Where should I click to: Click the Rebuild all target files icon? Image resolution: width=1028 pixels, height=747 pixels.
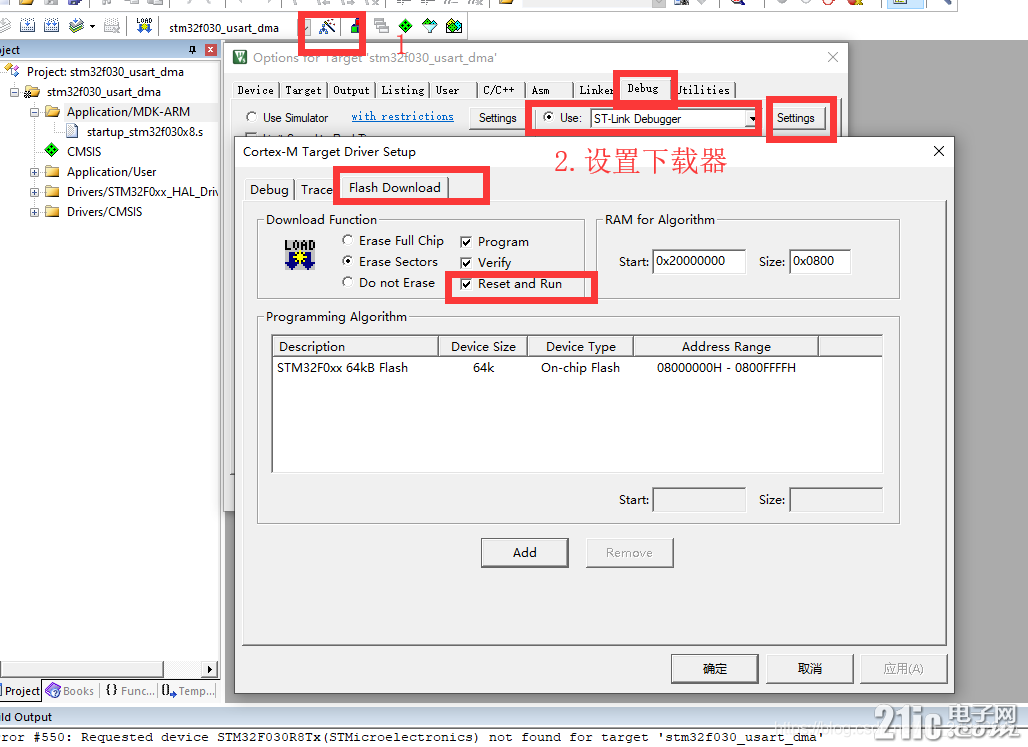pos(52,26)
